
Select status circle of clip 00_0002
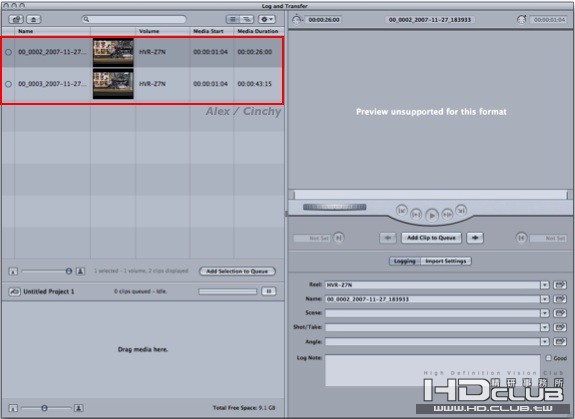coord(8,52)
